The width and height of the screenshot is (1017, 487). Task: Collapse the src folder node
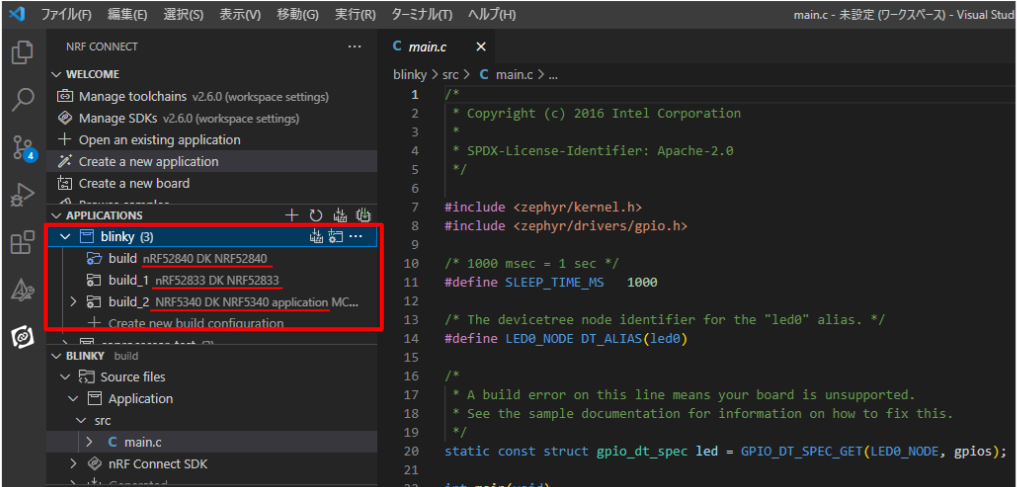80,420
